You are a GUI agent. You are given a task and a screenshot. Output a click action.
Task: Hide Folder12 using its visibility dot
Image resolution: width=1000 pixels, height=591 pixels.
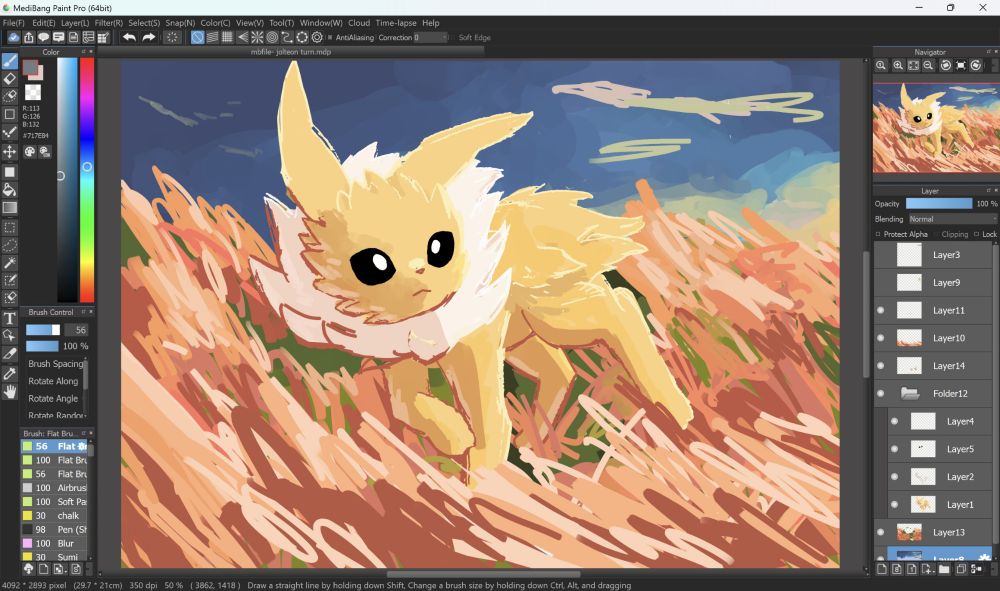(x=881, y=393)
